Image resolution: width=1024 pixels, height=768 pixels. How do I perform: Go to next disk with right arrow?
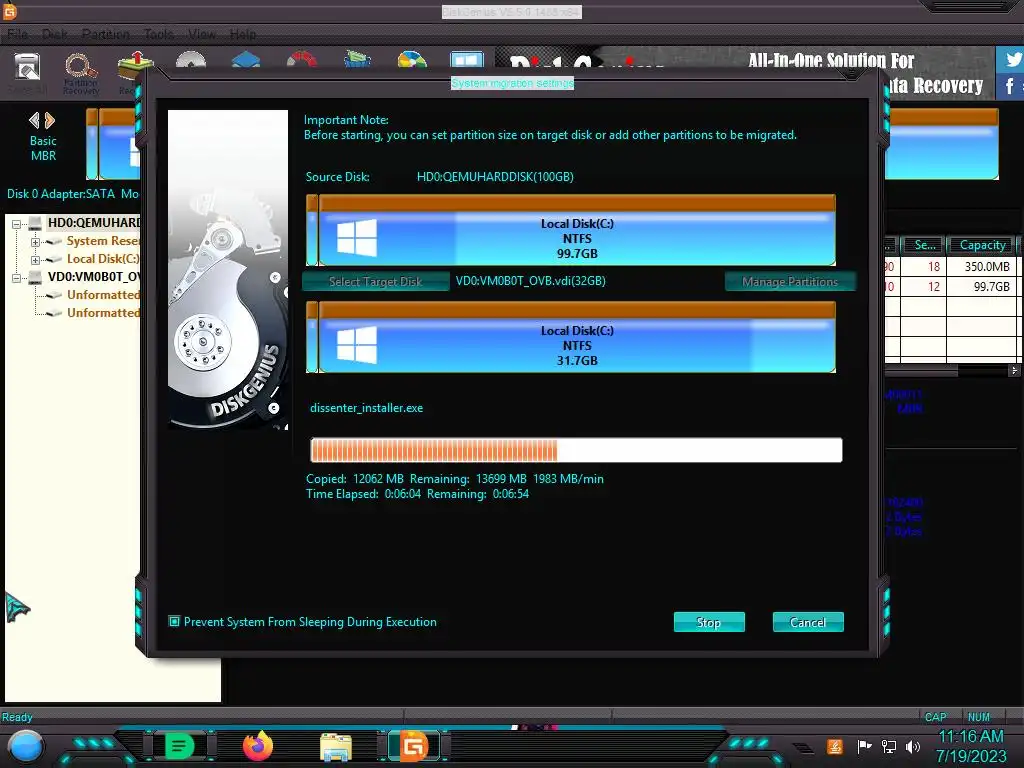click(50, 120)
